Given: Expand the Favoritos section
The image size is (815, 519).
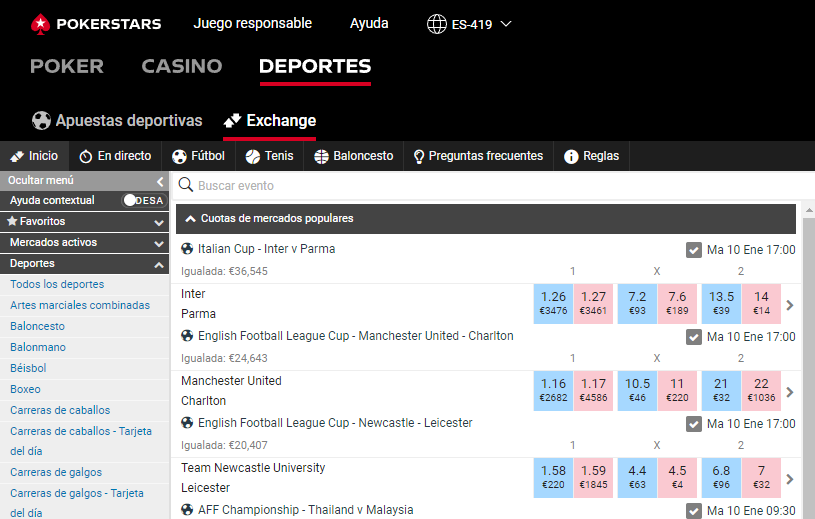Looking at the screenshot, I should tap(84, 222).
